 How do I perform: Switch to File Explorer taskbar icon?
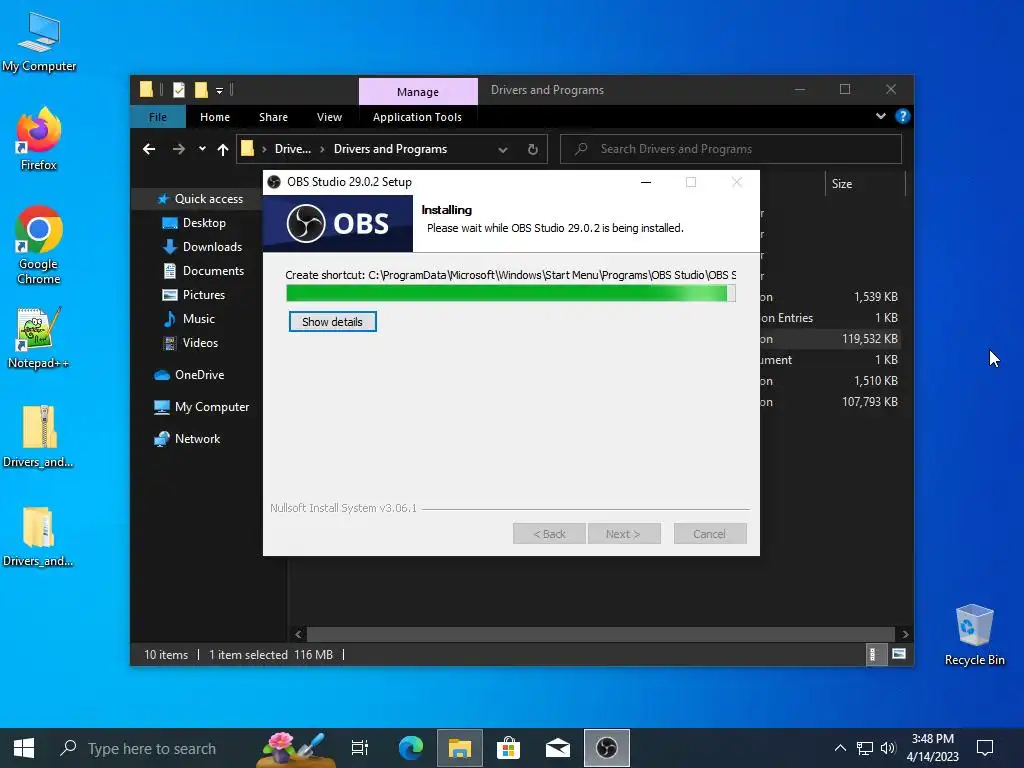coord(460,748)
